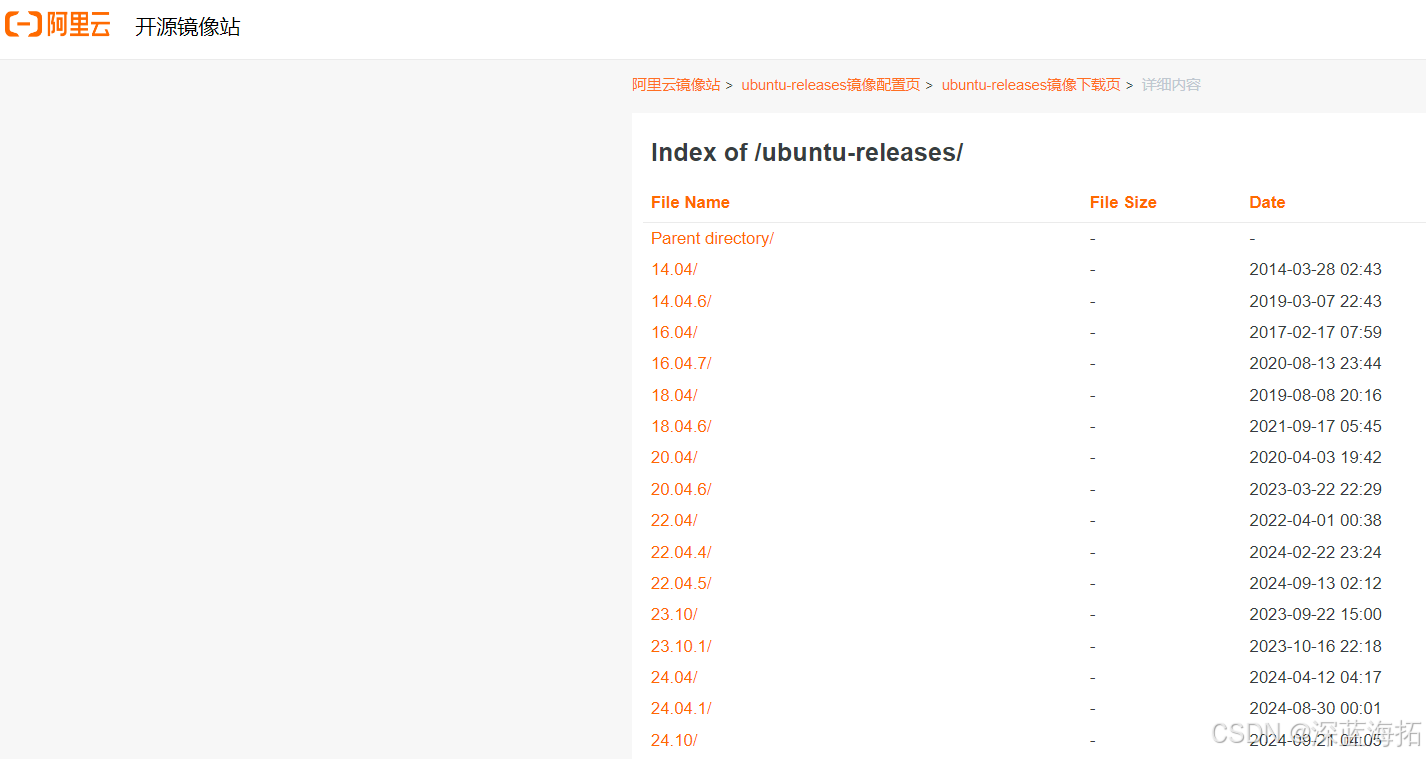Select date 2023-09-22 15:00
This screenshot has width=1426, height=759.
1315,614
